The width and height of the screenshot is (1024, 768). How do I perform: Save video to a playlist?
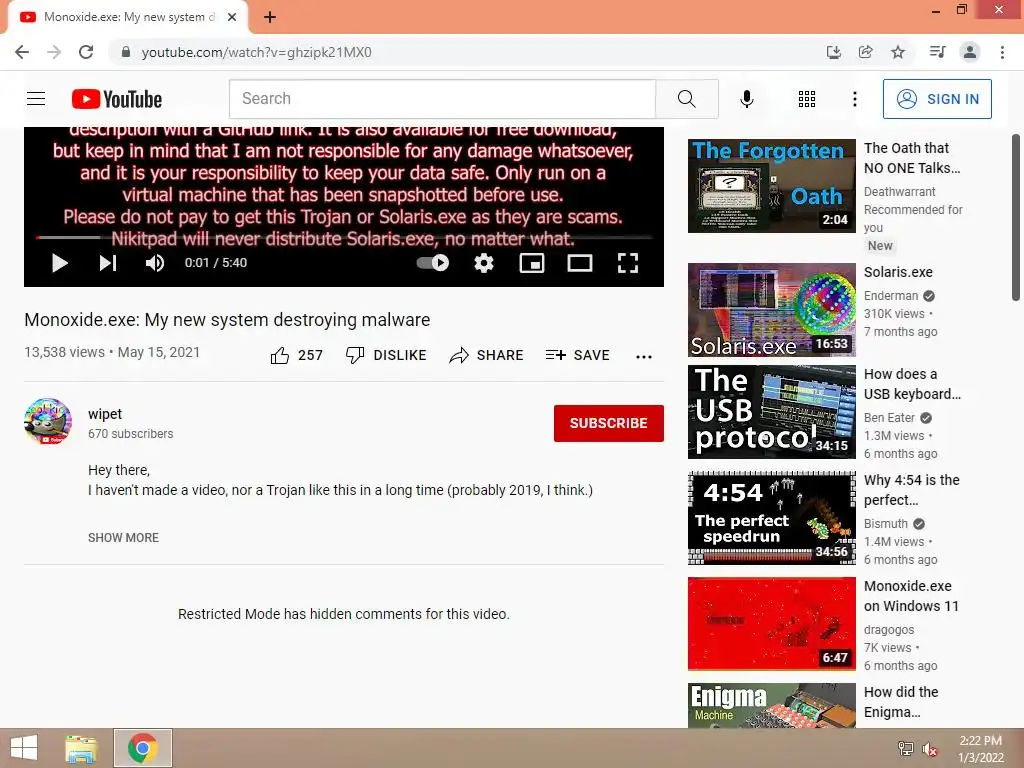577,355
